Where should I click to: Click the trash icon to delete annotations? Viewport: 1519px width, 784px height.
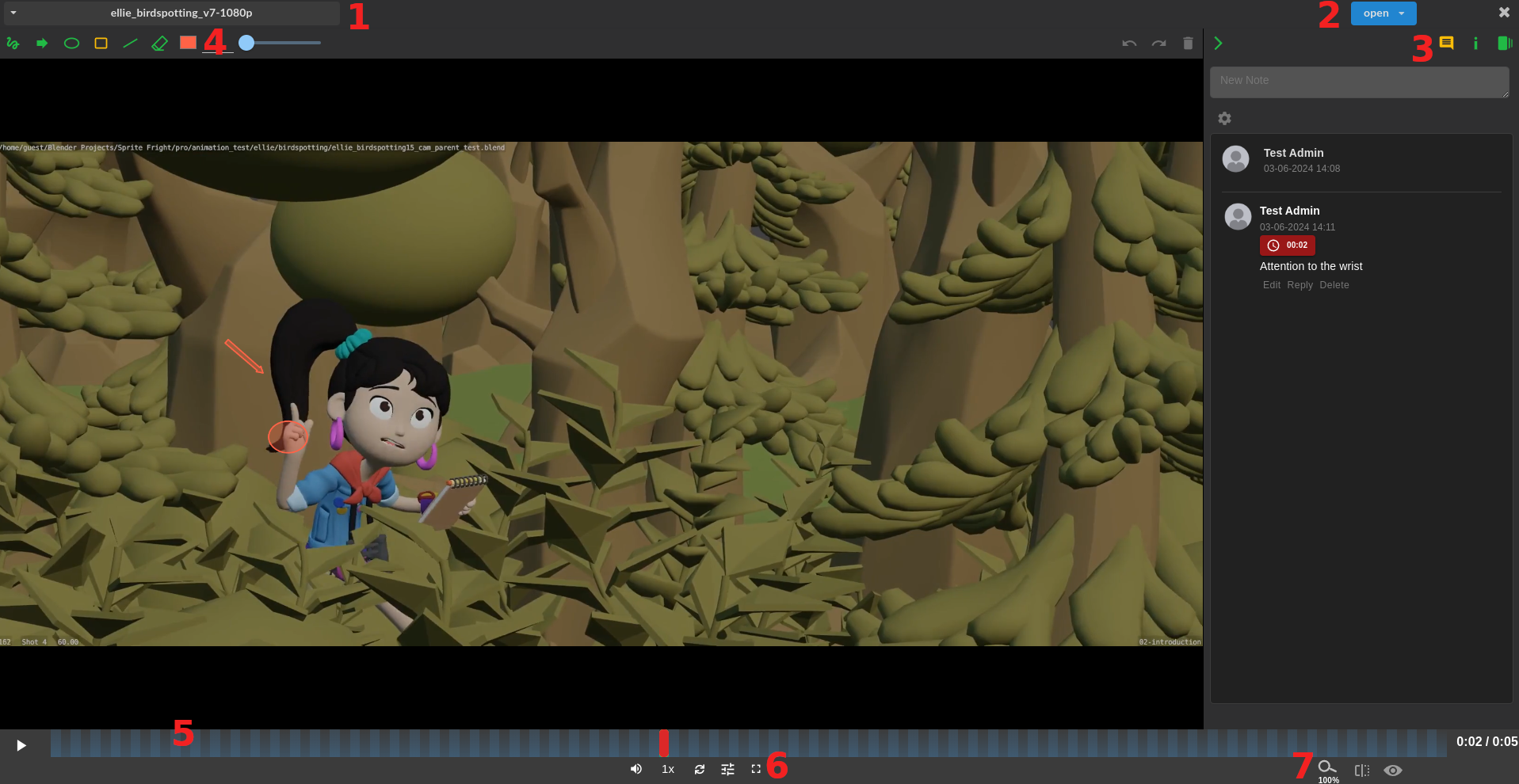1188,44
